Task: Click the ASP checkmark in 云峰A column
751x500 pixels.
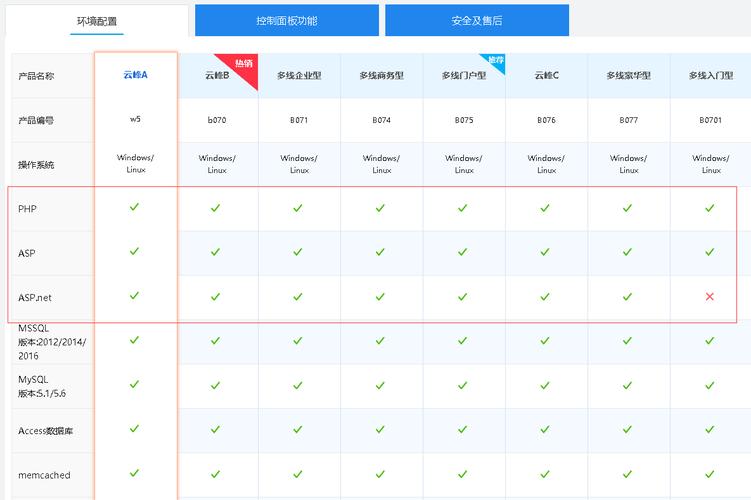Action: click(x=134, y=251)
